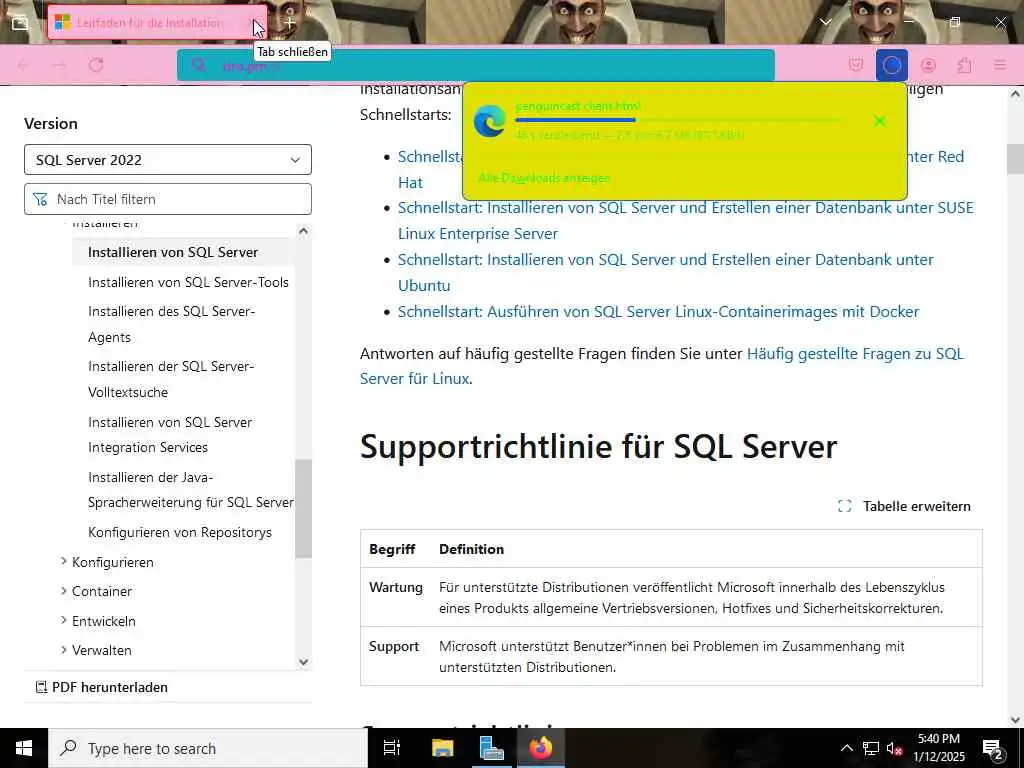Open File Explorer from the taskbar
This screenshot has height=768, width=1024.
(442, 748)
